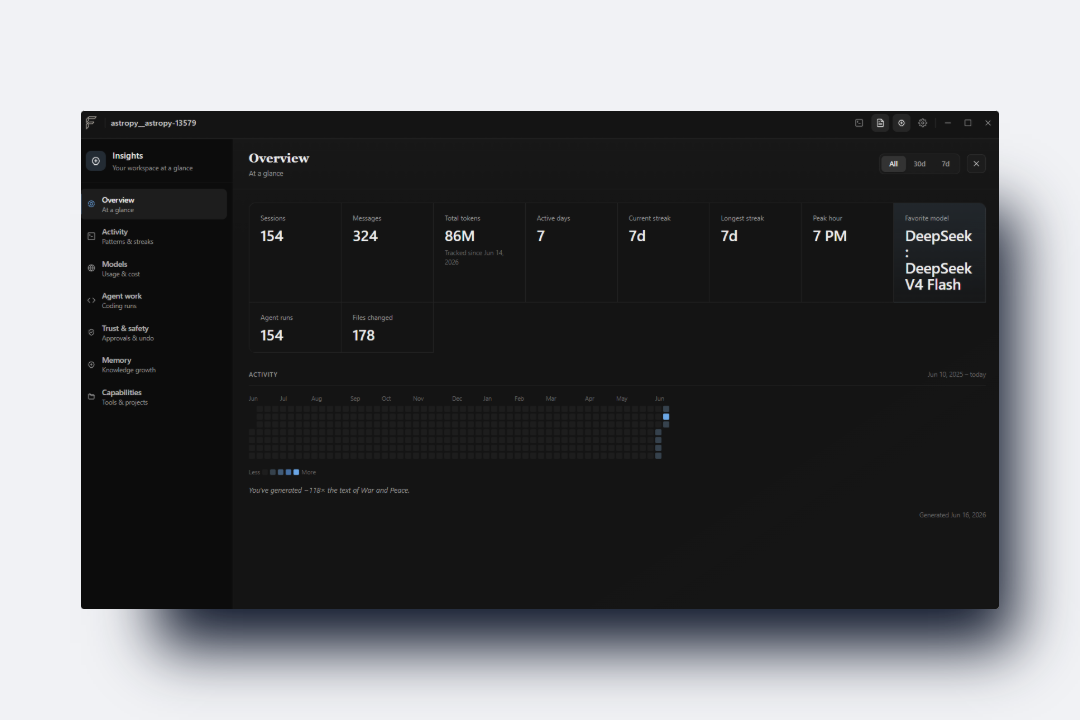Open the Capabilities section in sidebar
The height and width of the screenshot is (720, 1080).
[154, 397]
